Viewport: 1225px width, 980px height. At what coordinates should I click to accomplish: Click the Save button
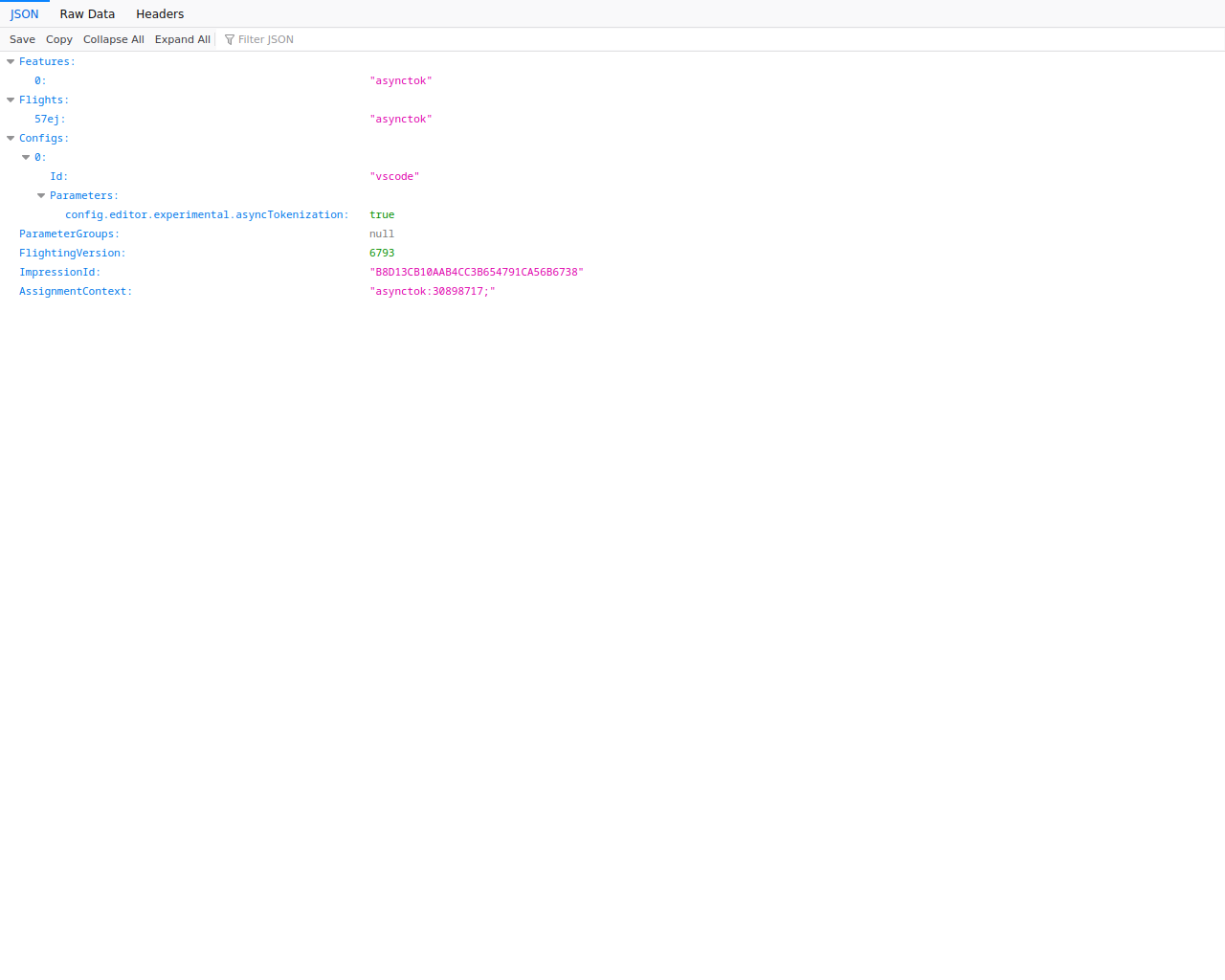pyautogui.click(x=22, y=39)
